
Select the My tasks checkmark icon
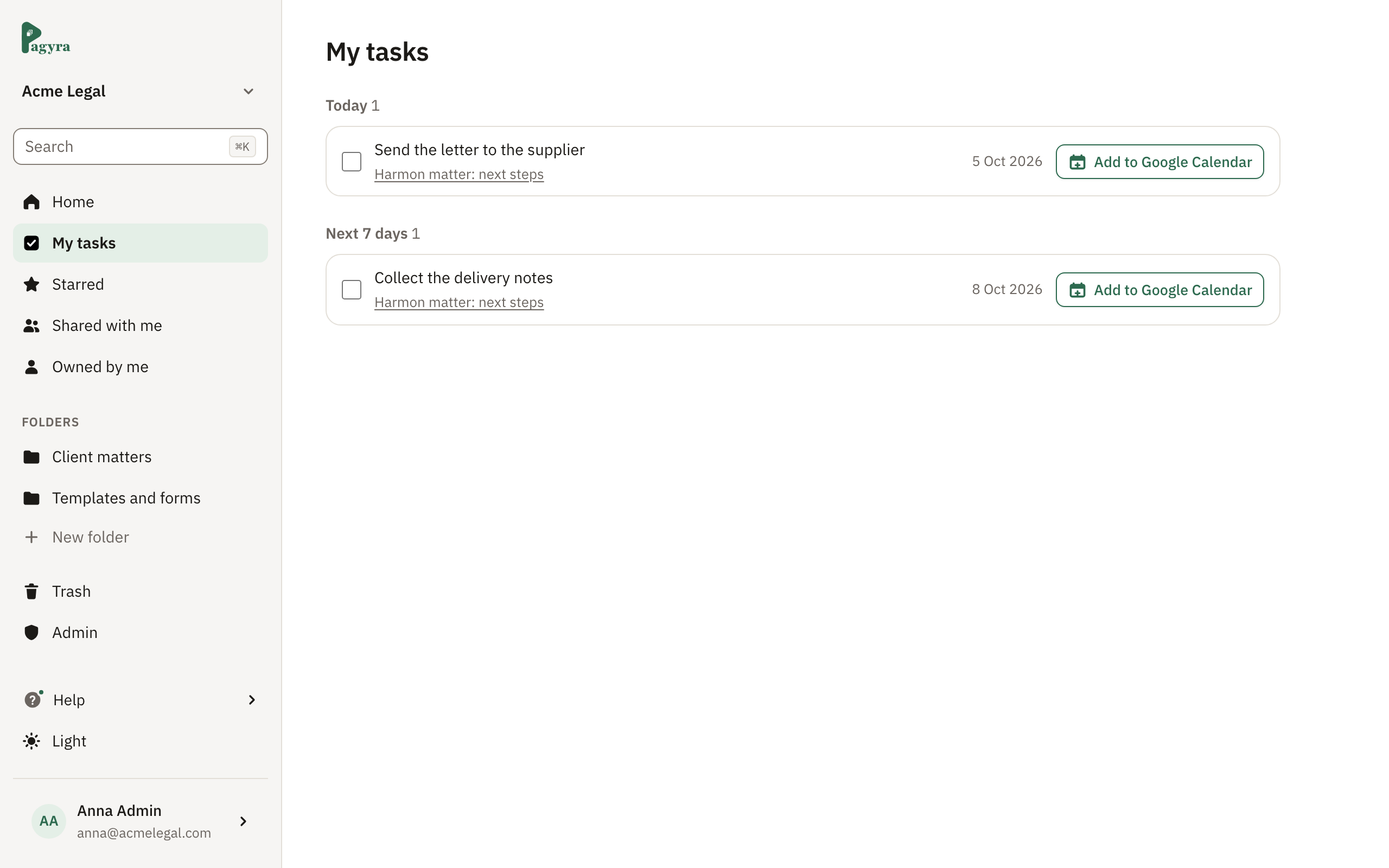31,244
